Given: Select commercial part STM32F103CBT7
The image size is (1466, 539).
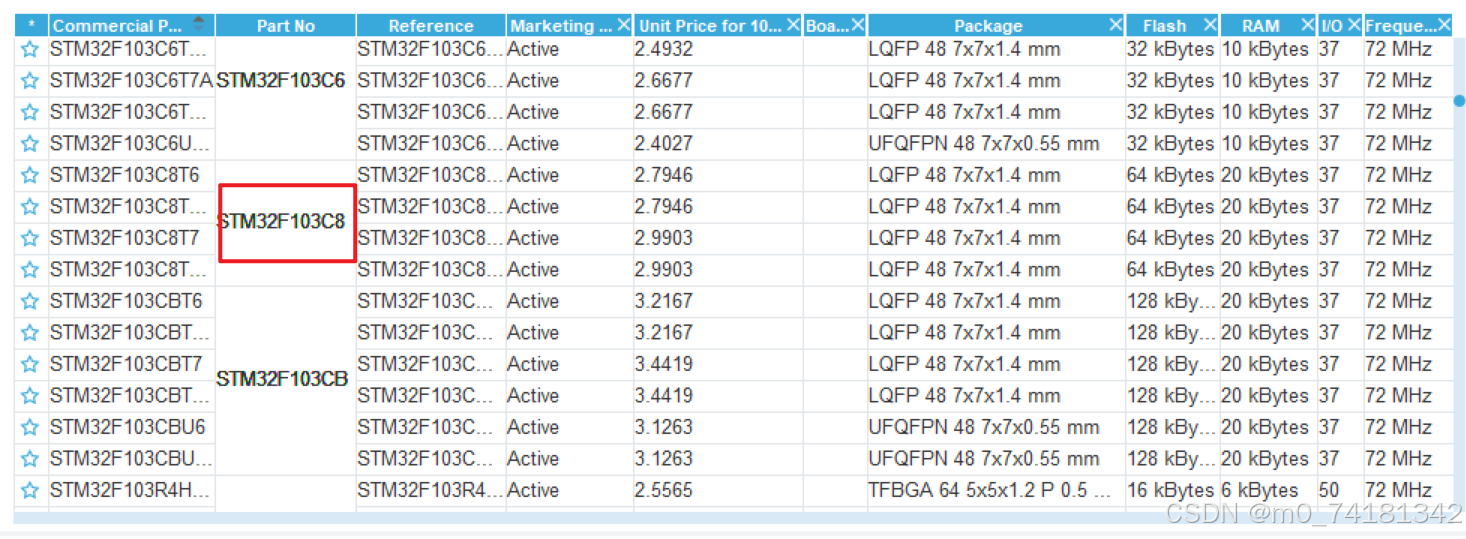Looking at the screenshot, I should tap(132, 364).
